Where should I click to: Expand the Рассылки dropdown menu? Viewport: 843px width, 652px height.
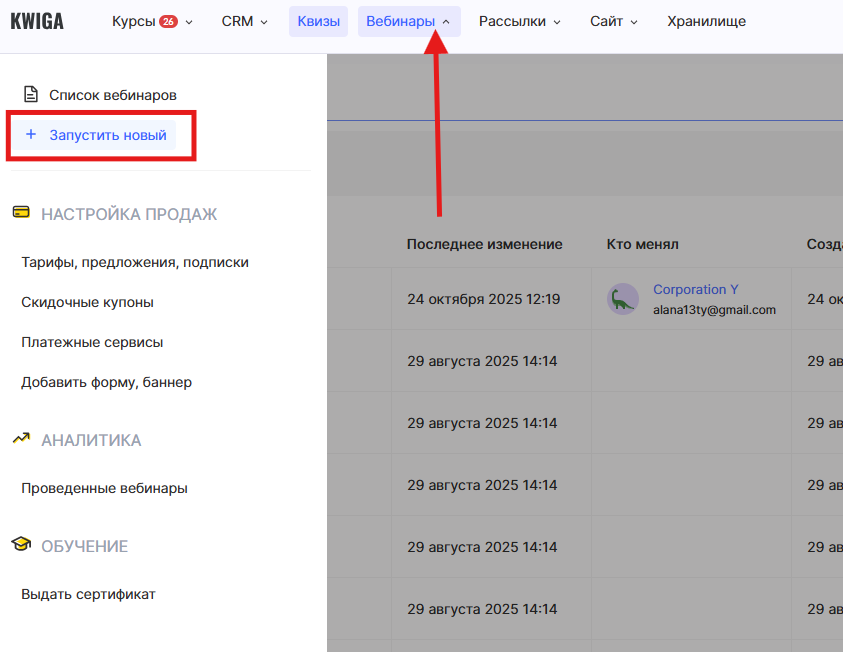pyautogui.click(x=519, y=21)
